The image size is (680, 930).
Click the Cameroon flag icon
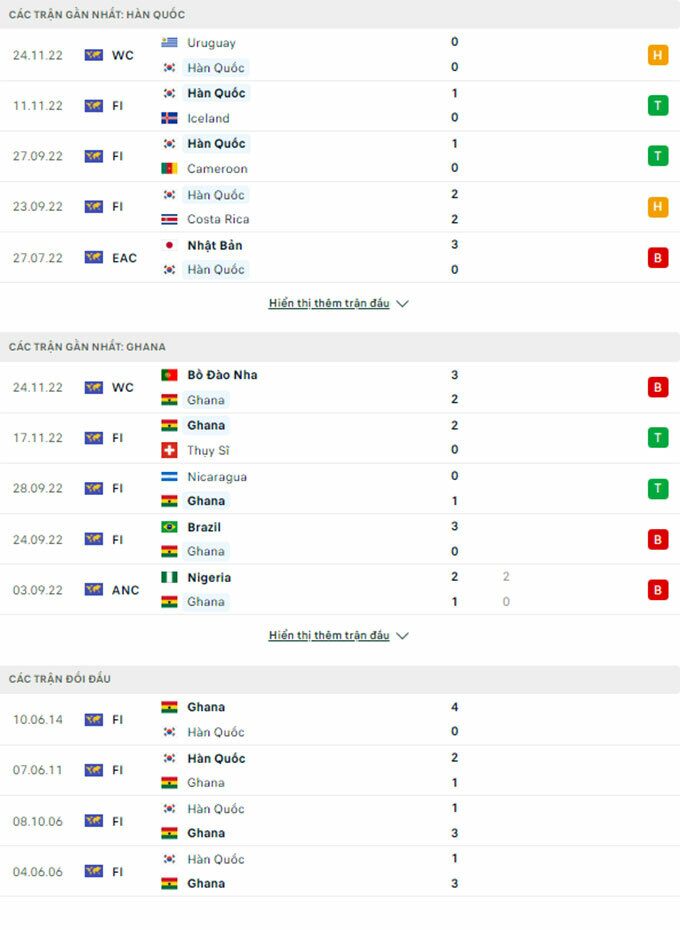(169, 168)
